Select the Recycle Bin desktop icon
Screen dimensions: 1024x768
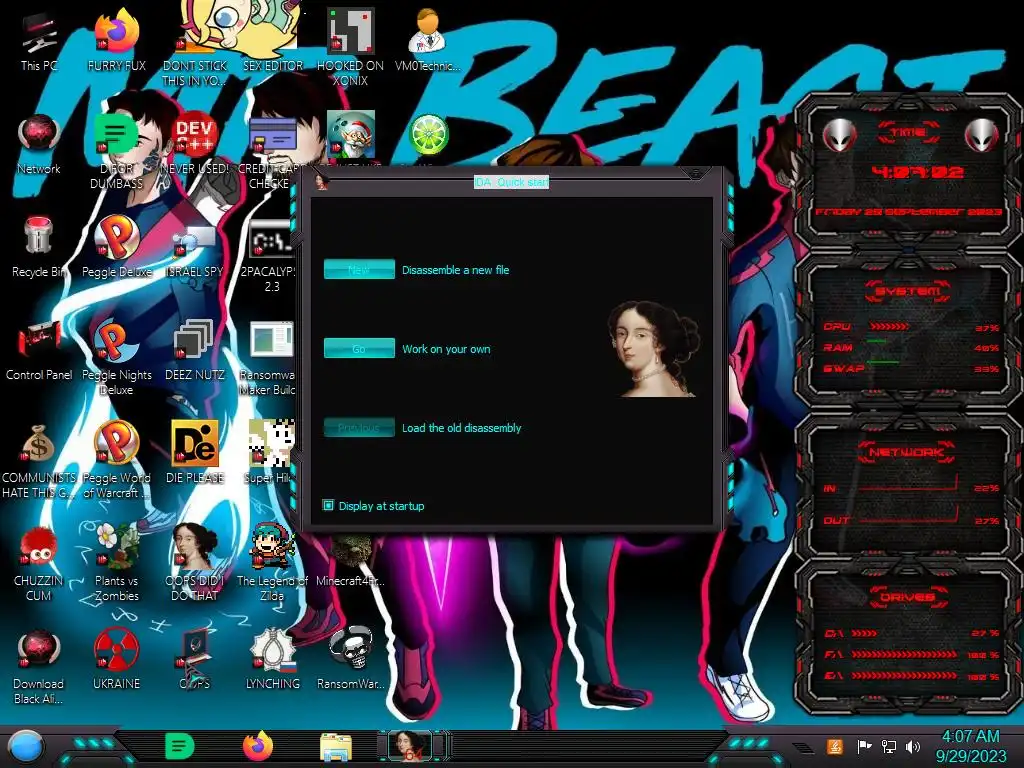[39, 247]
